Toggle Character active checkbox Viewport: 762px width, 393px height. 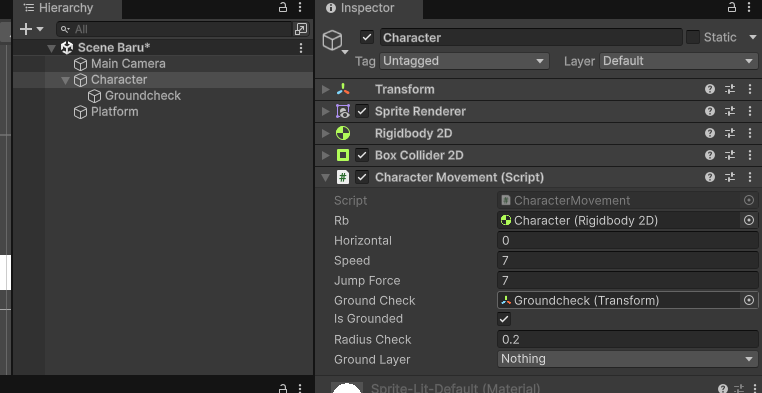pos(367,37)
